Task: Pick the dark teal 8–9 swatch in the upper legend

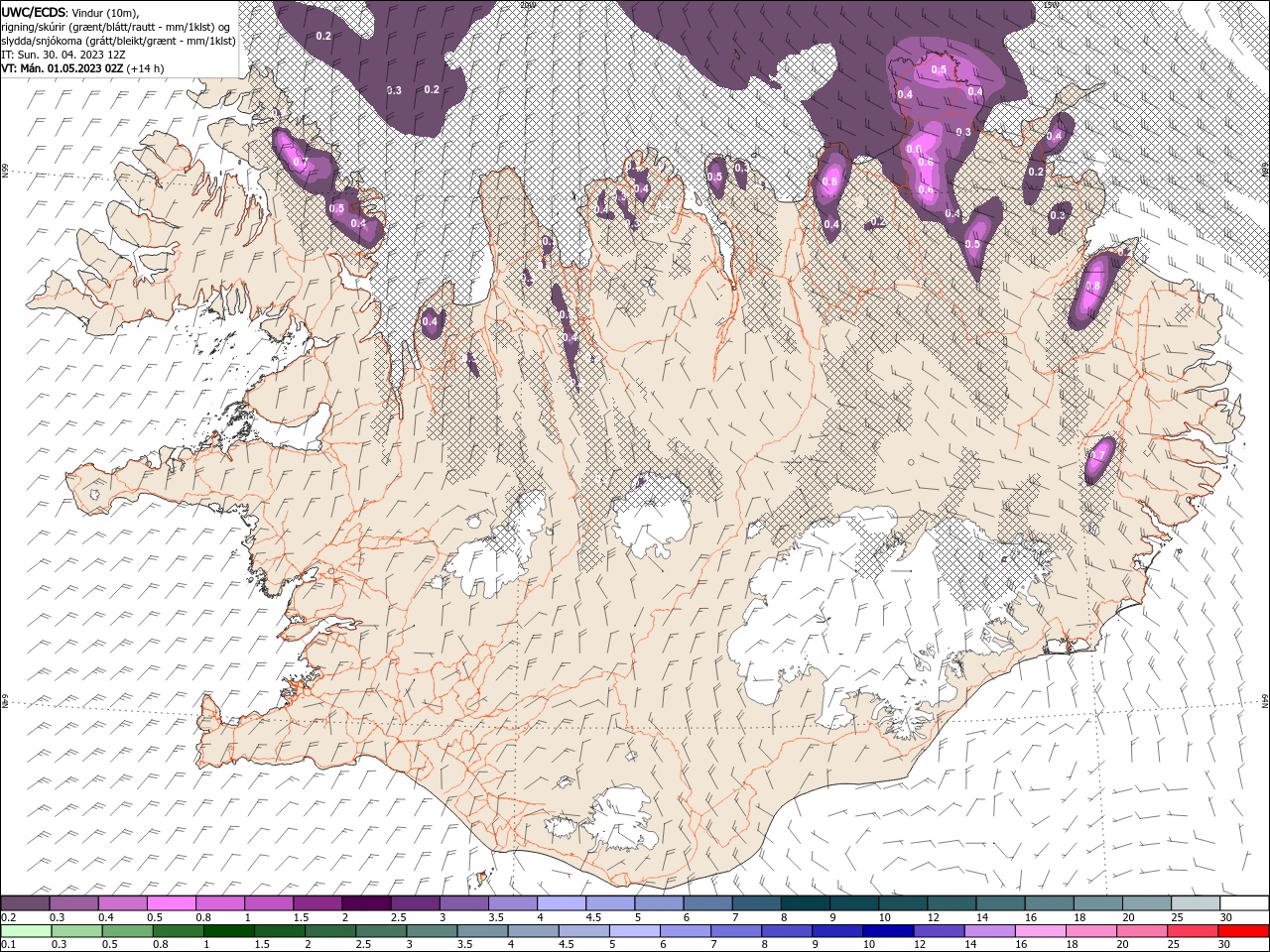Action: pyautogui.click(x=806, y=902)
